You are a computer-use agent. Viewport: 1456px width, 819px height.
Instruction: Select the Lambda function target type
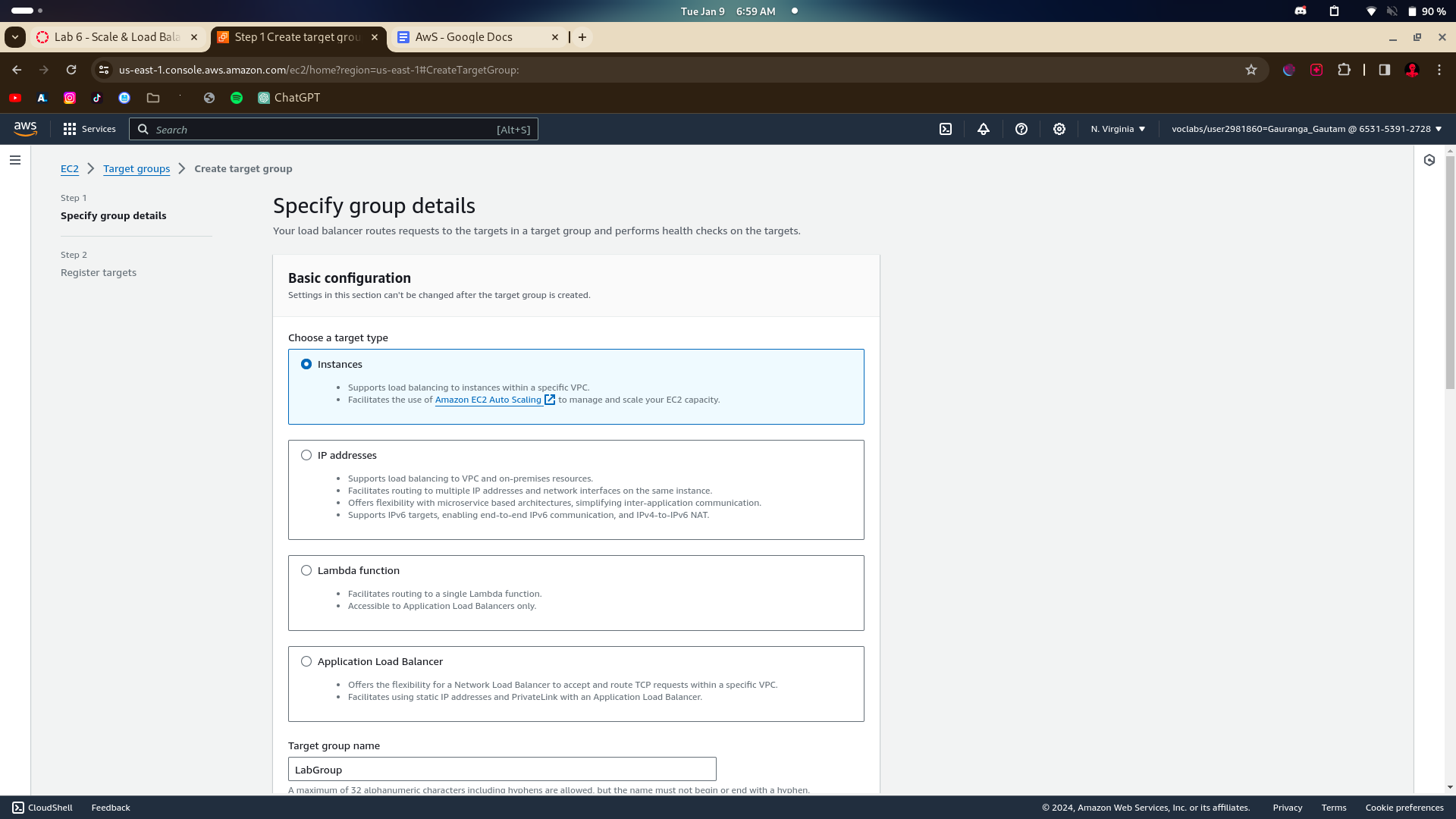coord(306,570)
